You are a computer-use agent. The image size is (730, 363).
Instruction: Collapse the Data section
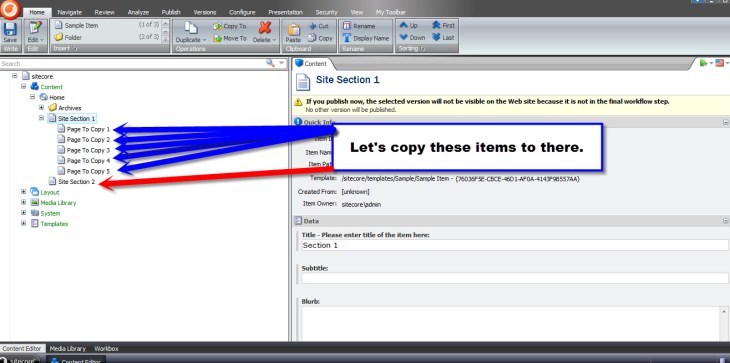point(725,221)
